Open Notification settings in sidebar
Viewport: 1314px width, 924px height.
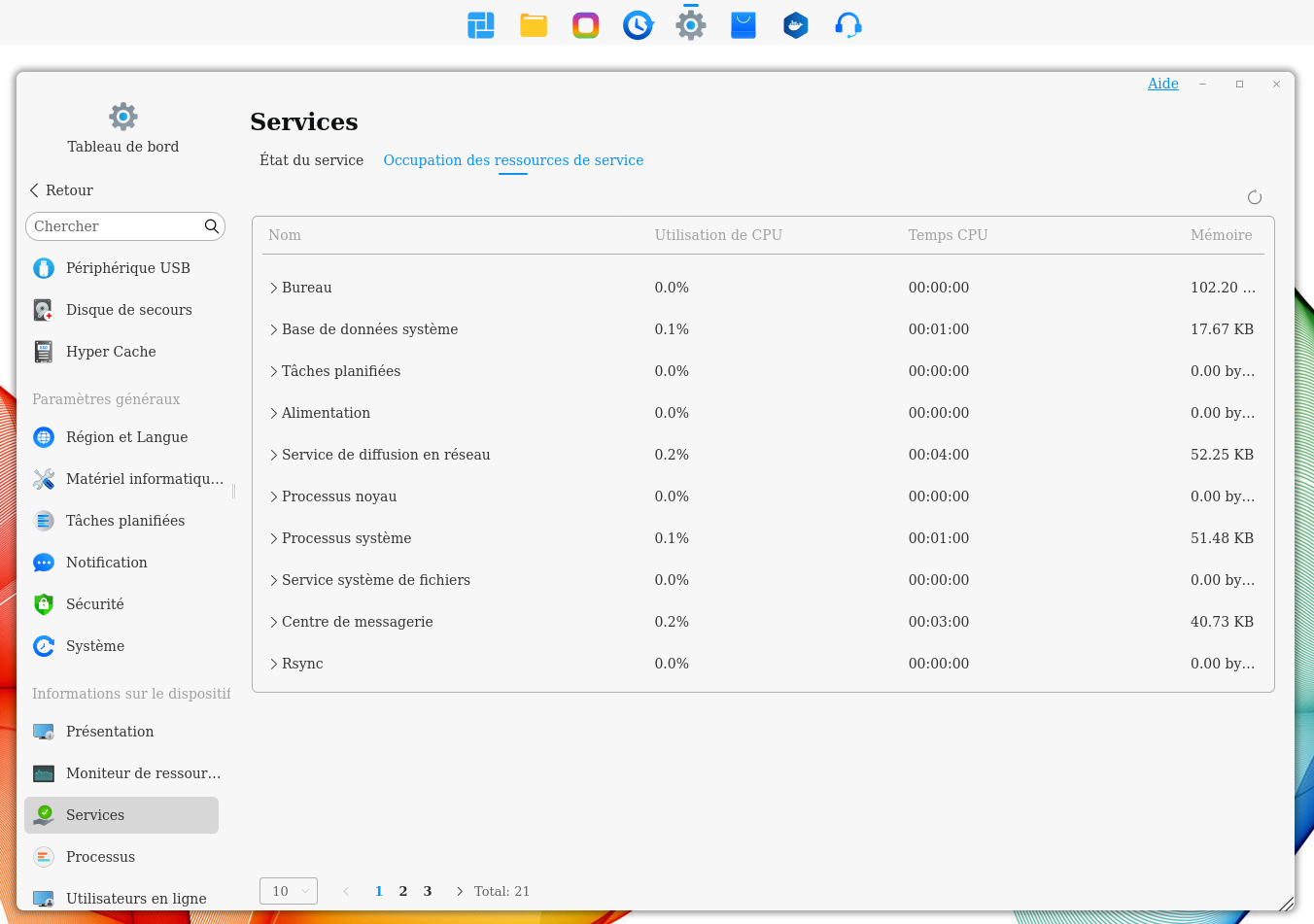(x=106, y=563)
